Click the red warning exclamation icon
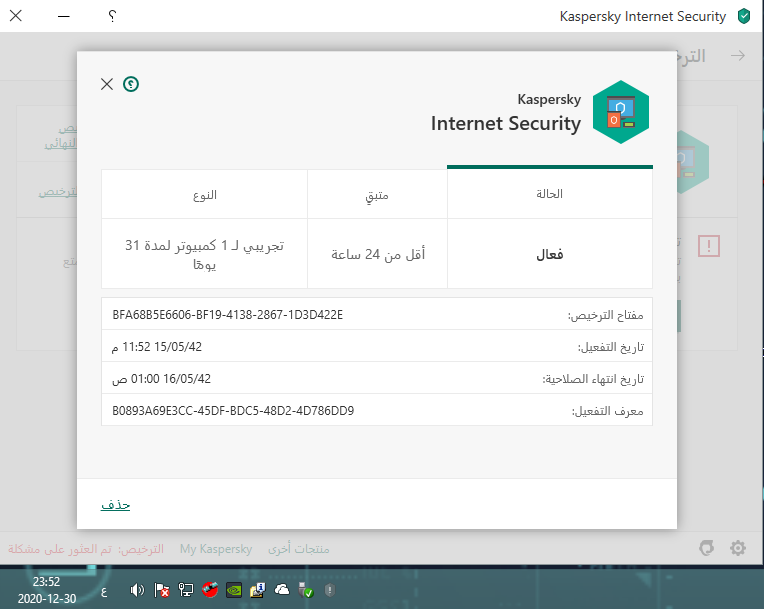764x609 pixels. tap(708, 246)
